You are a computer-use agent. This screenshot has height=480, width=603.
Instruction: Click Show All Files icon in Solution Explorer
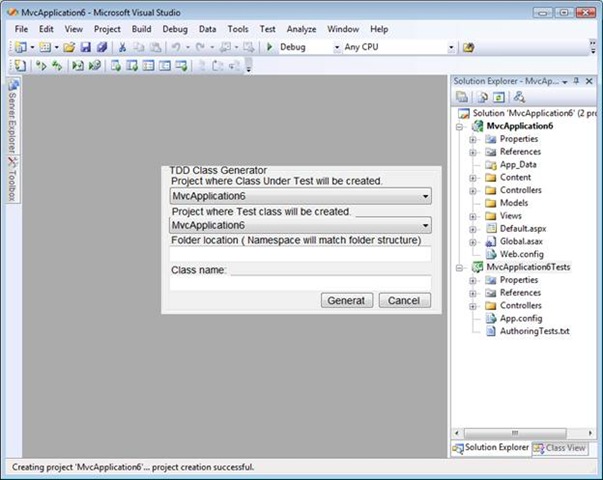click(x=483, y=97)
